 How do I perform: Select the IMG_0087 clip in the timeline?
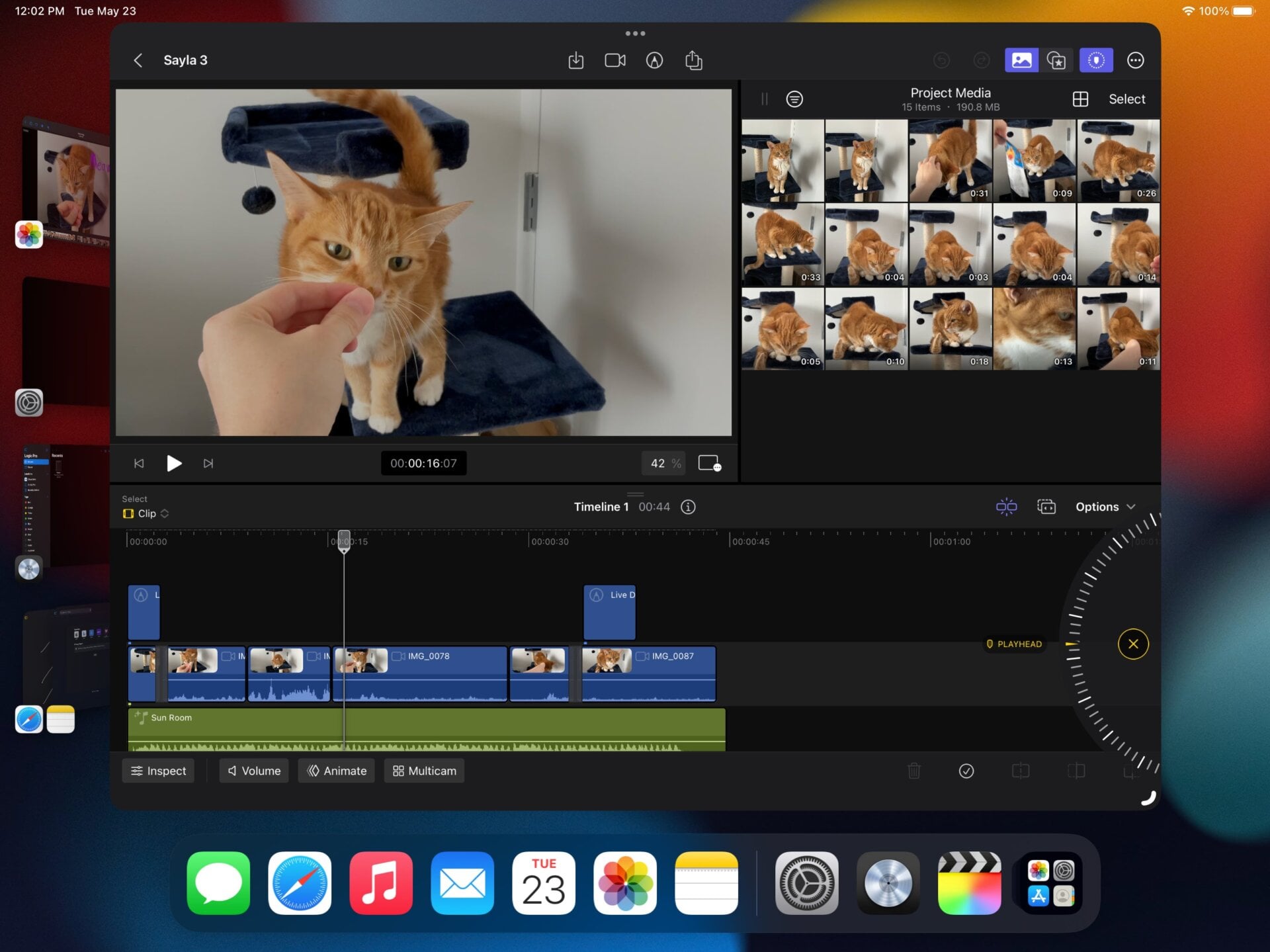click(648, 673)
